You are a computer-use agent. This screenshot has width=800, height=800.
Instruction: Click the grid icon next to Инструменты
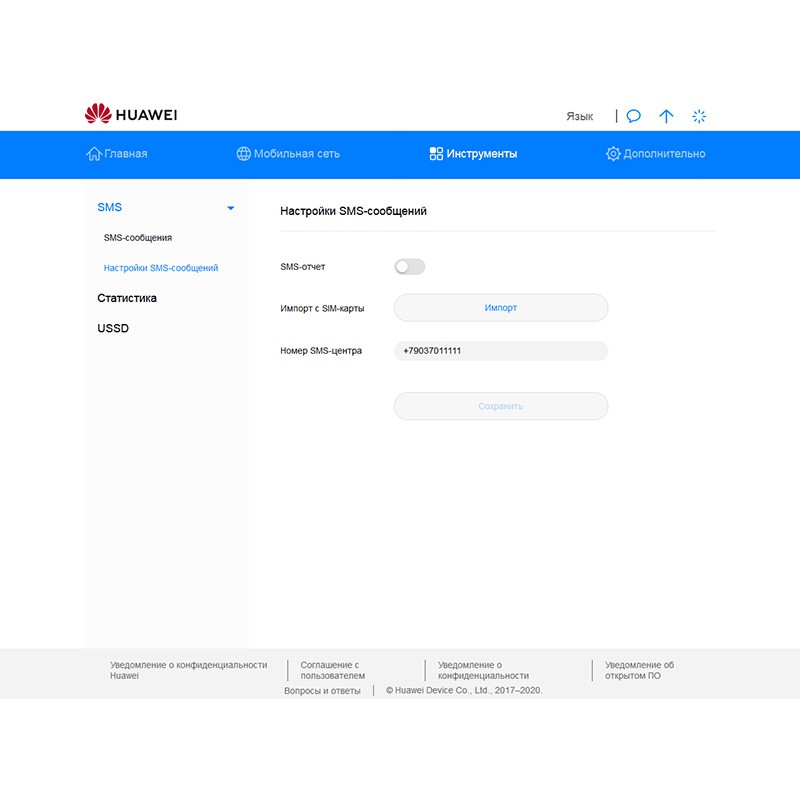point(436,154)
